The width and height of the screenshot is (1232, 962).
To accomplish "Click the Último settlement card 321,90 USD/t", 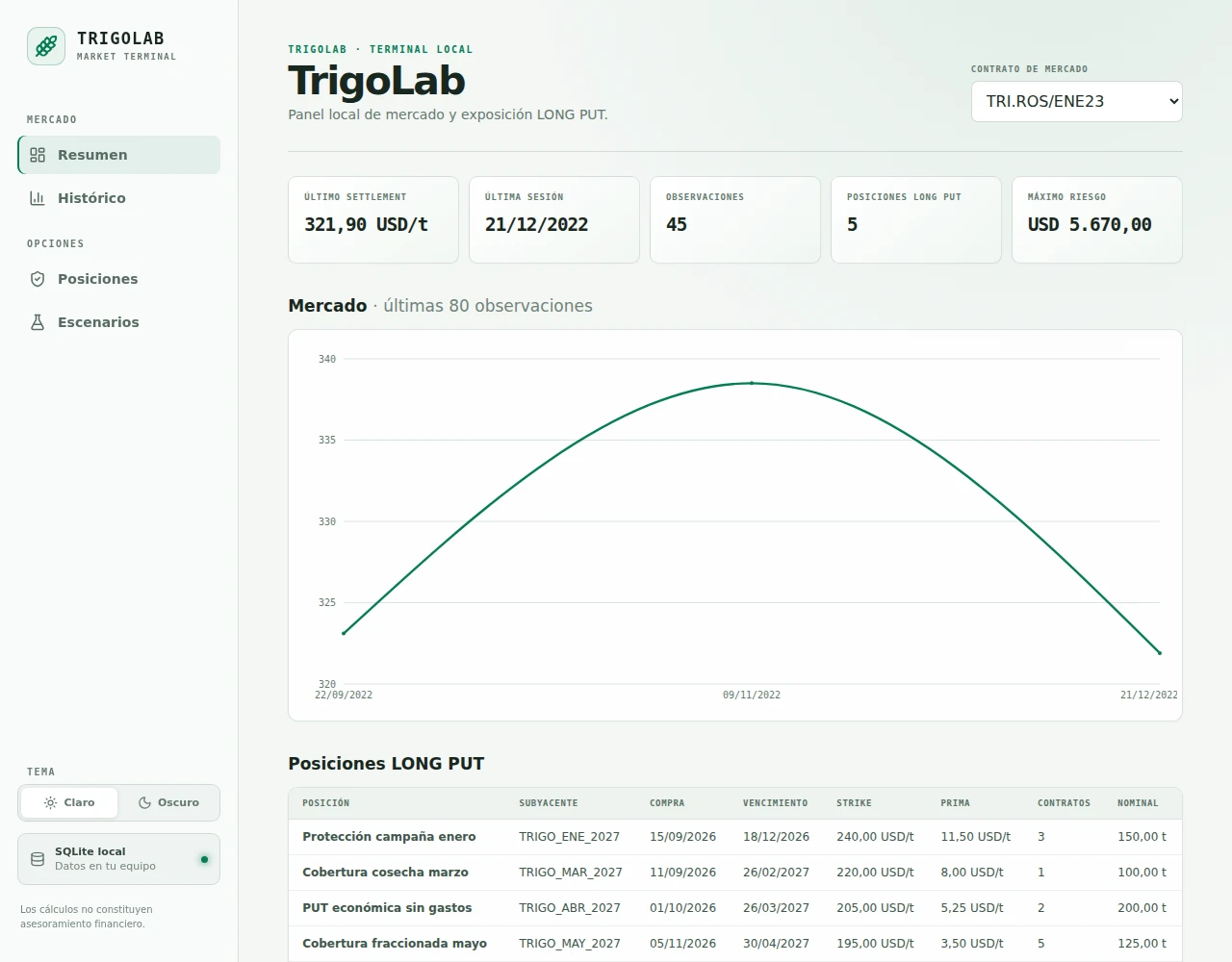I will (x=373, y=219).
